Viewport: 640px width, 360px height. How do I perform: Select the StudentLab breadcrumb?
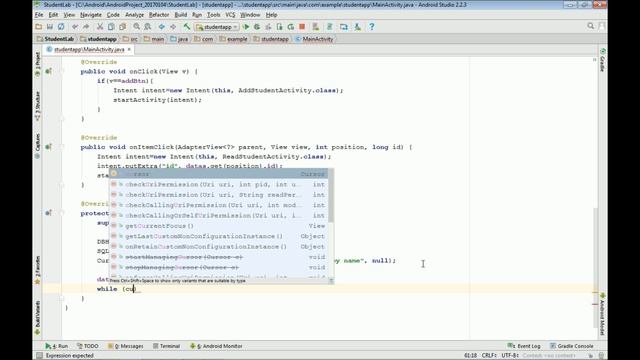coord(56,39)
